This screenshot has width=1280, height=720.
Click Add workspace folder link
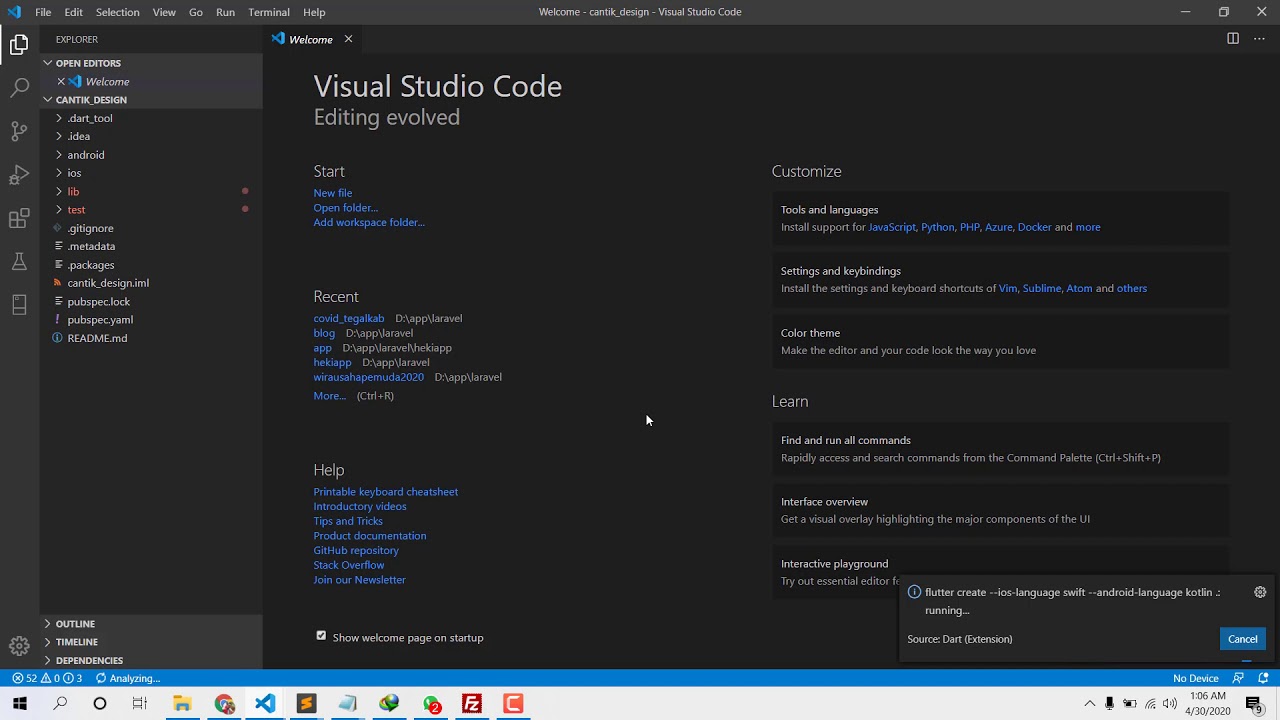(x=369, y=222)
